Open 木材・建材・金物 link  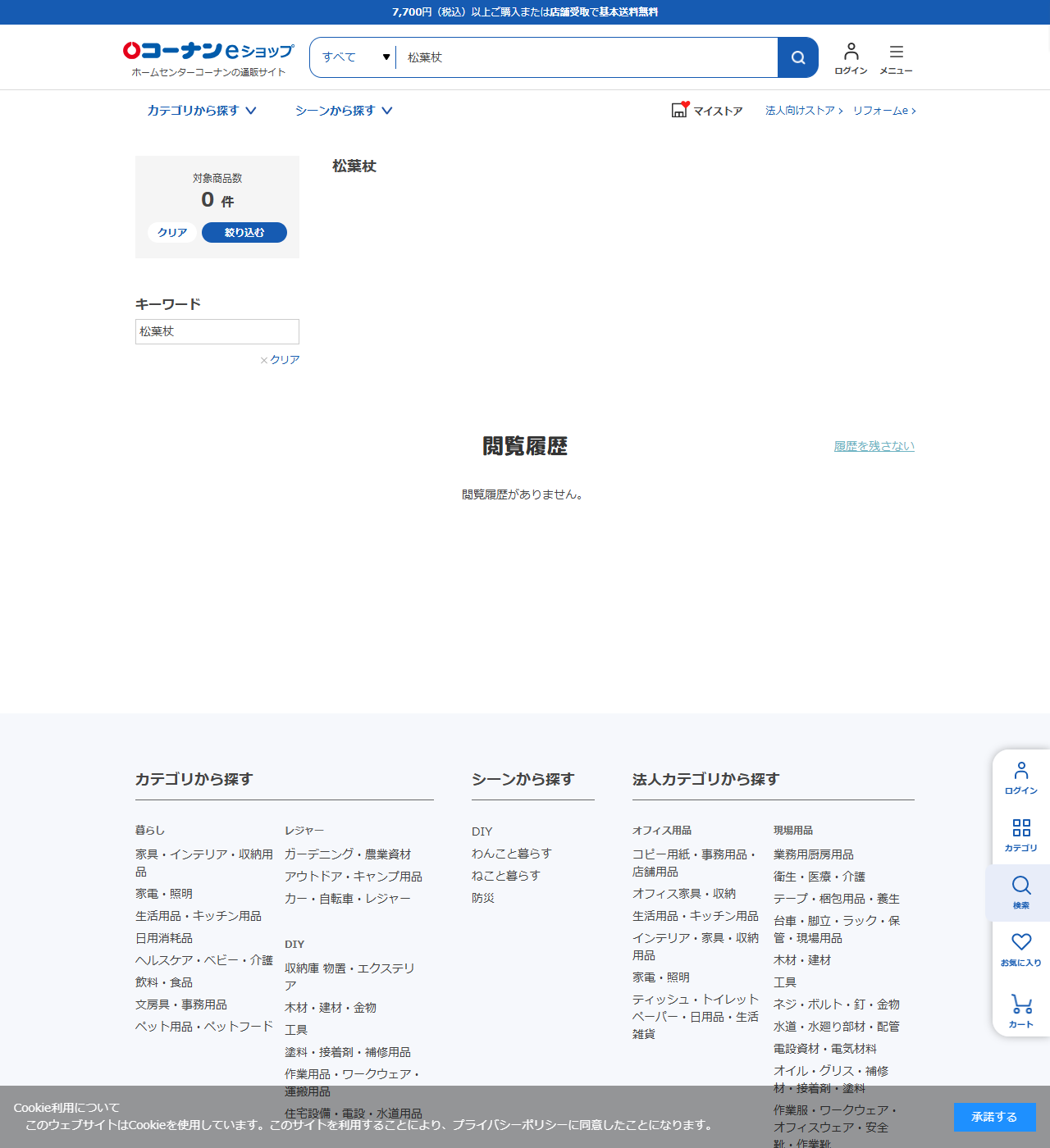[x=331, y=1008]
